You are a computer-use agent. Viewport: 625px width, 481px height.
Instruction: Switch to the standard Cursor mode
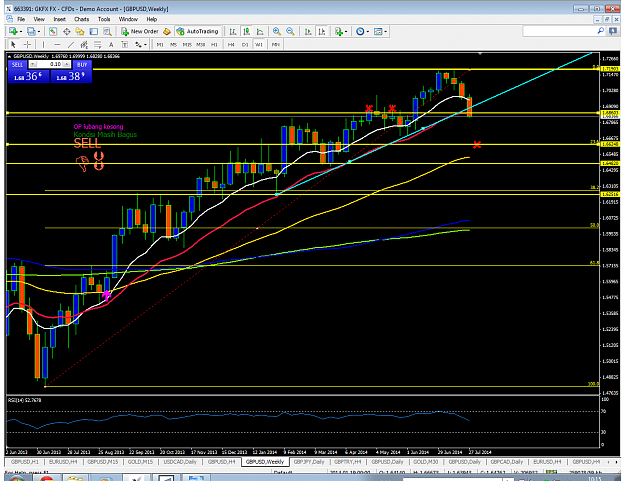point(13,45)
